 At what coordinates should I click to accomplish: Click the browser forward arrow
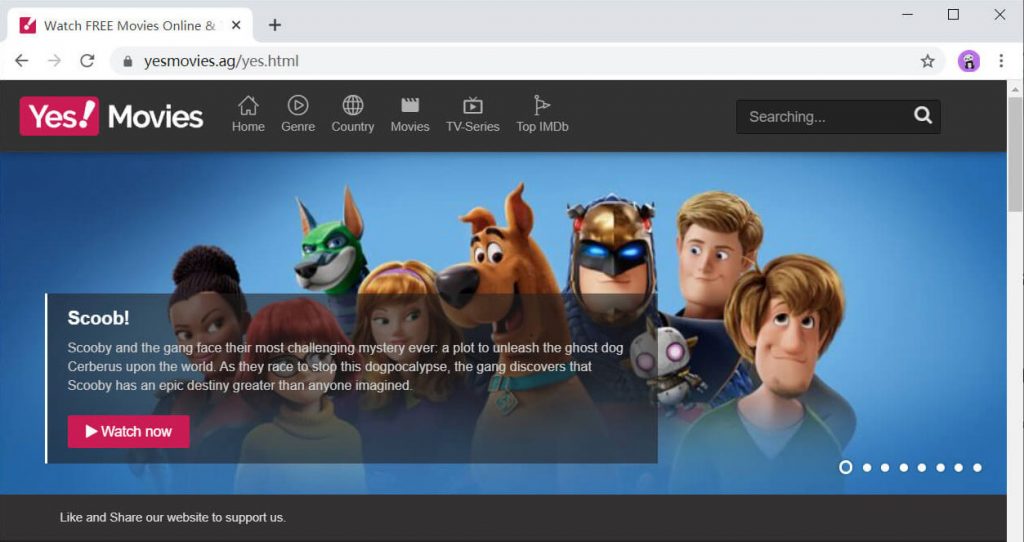coord(54,61)
